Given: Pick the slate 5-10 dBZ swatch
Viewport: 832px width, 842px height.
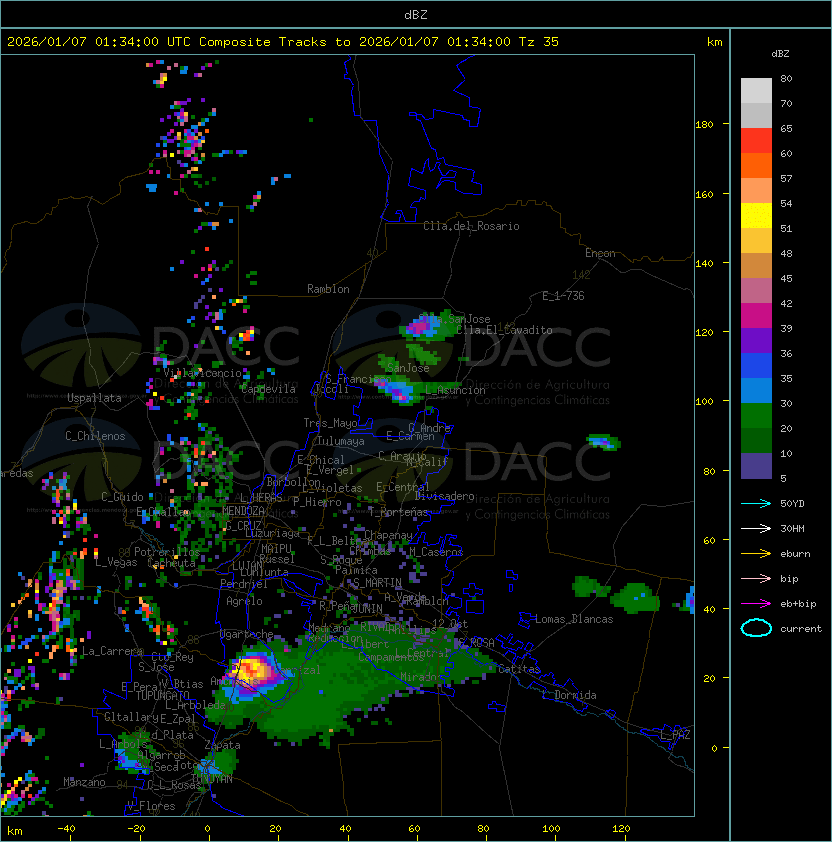Looking at the screenshot, I should pos(756,466).
